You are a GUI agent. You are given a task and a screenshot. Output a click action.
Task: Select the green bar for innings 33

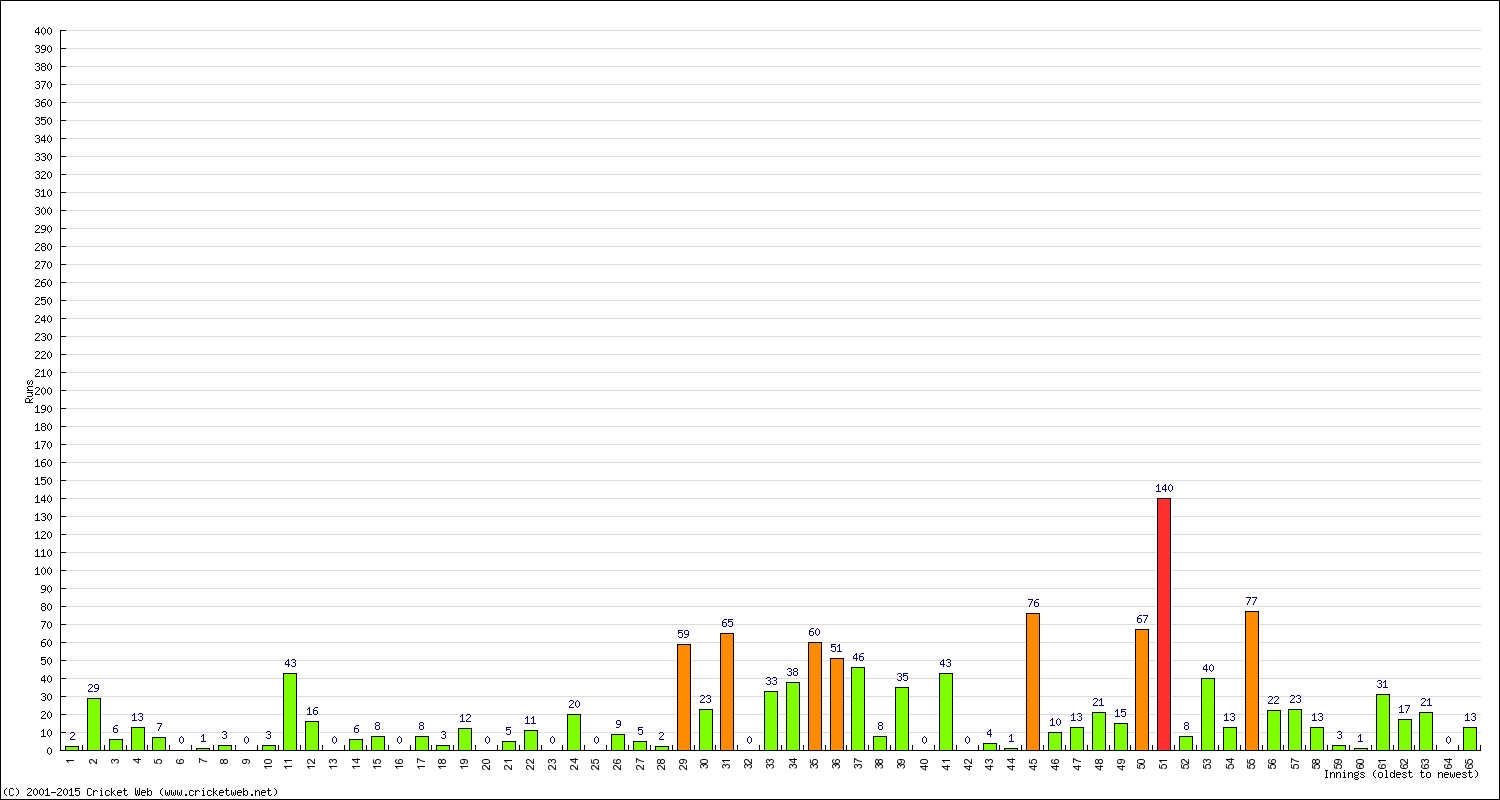tap(771, 721)
